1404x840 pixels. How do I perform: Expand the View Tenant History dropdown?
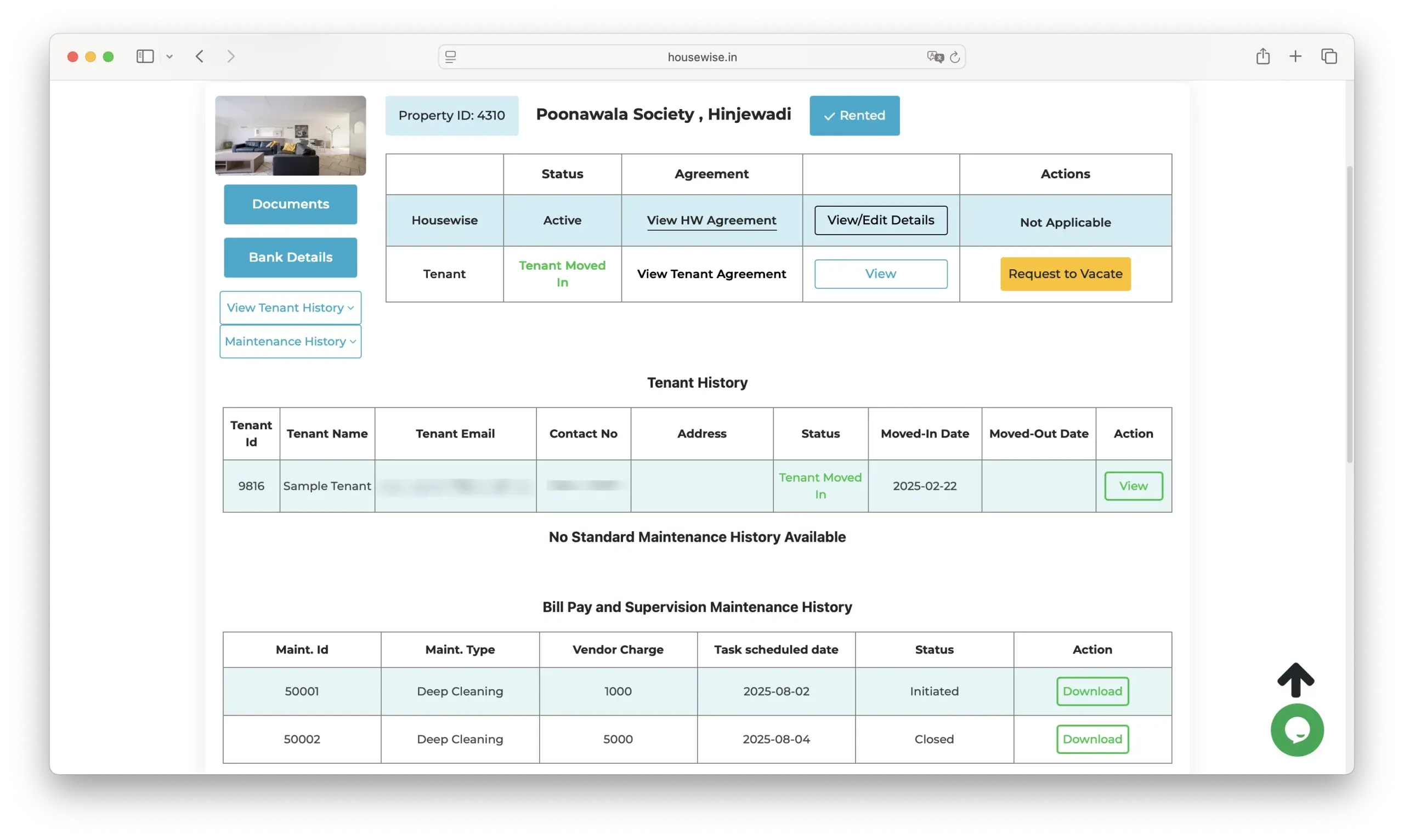[x=291, y=308]
